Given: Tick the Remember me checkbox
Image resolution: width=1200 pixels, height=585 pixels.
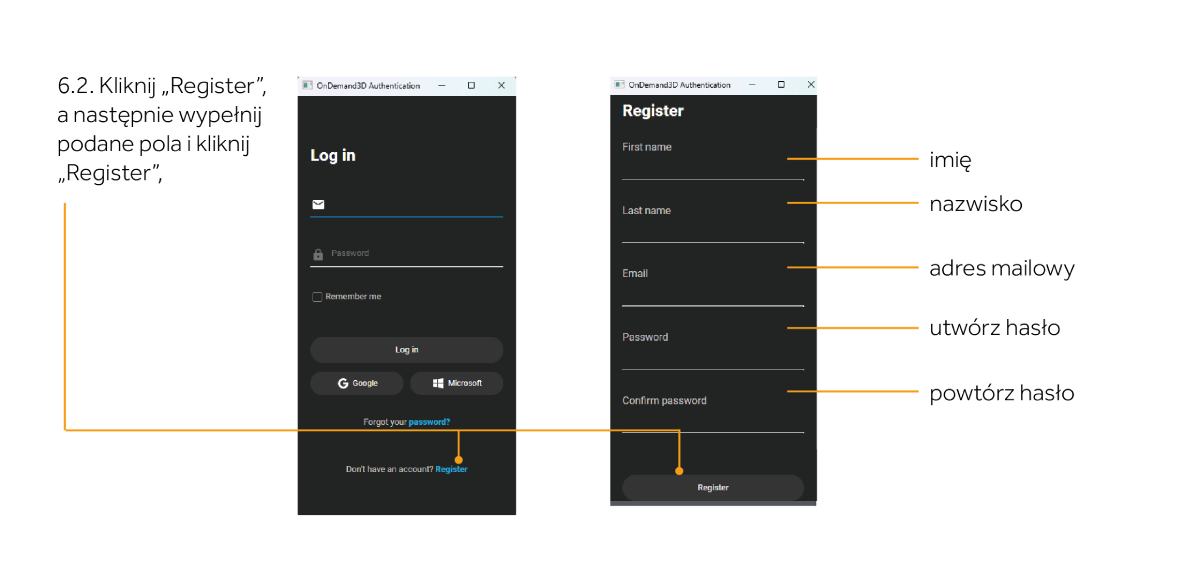Looking at the screenshot, I should tap(317, 297).
